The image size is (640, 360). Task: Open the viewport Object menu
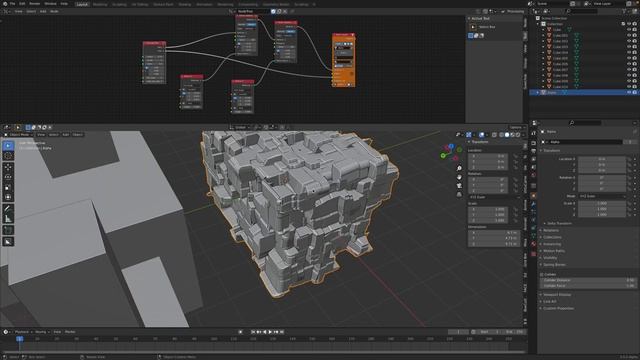tap(78, 135)
